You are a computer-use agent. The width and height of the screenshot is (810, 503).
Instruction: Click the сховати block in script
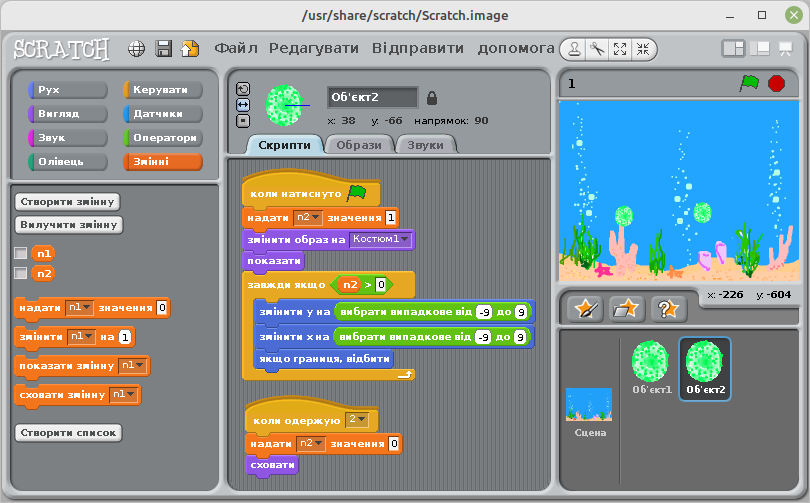click(x=272, y=465)
